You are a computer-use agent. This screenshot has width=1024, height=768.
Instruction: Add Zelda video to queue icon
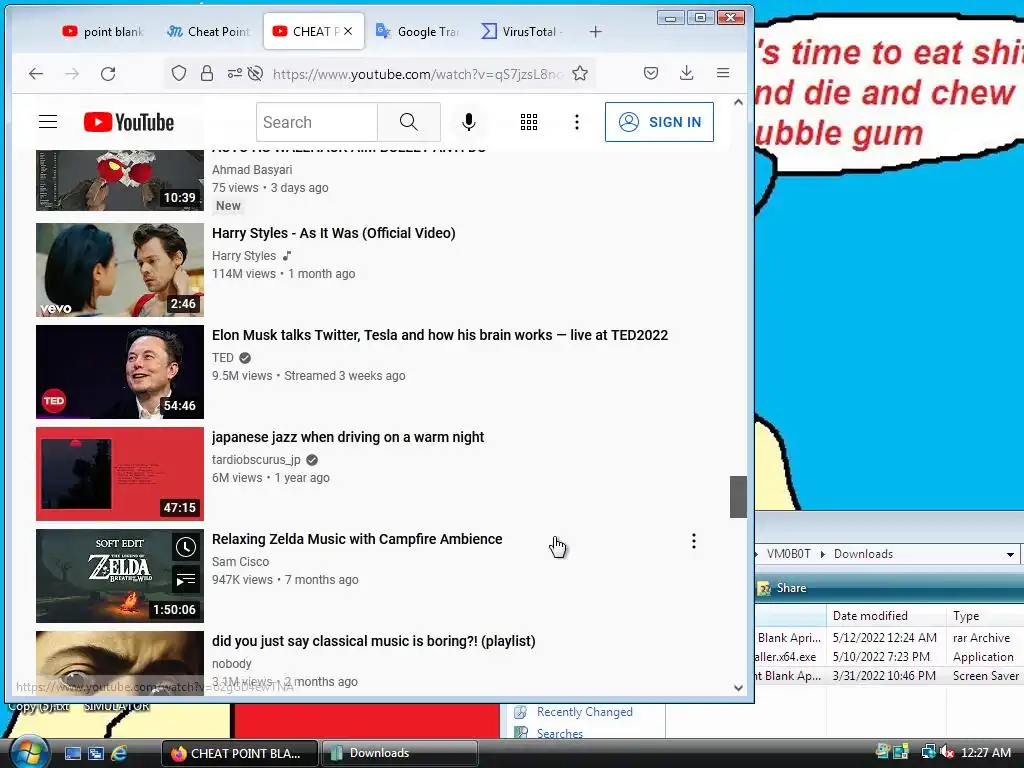pyautogui.click(x=186, y=579)
